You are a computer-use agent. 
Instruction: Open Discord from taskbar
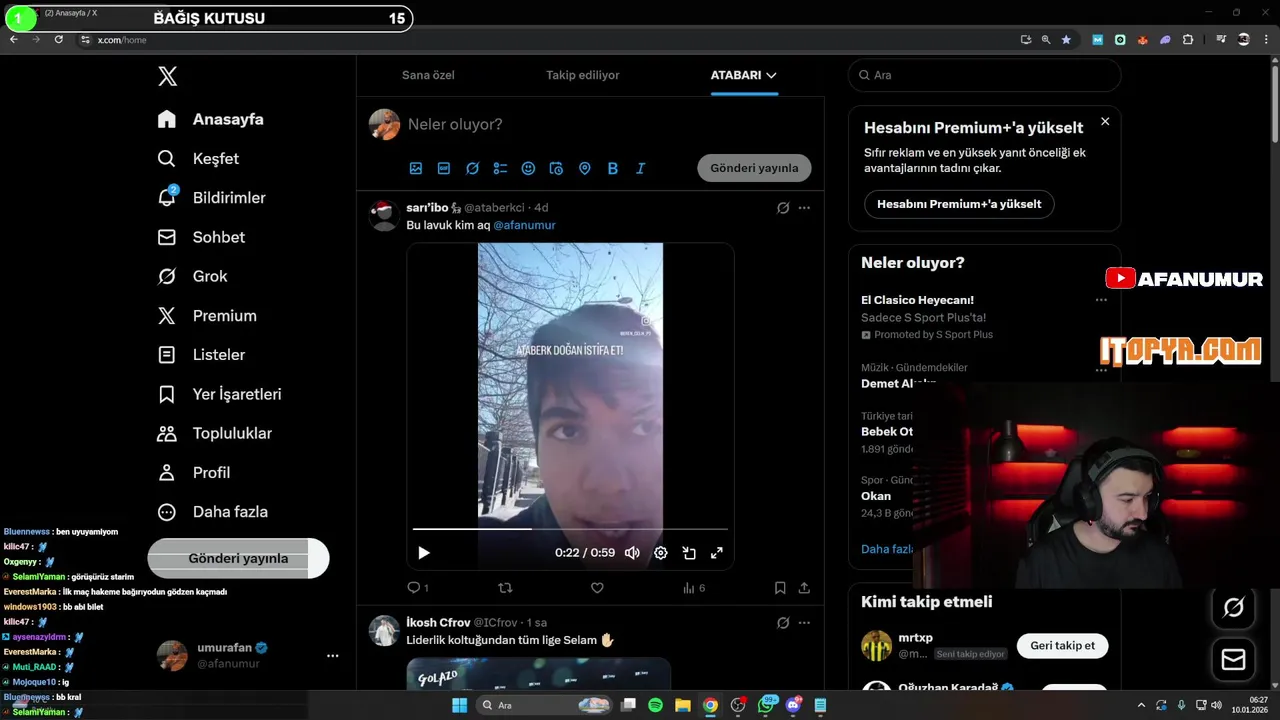point(794,705)
